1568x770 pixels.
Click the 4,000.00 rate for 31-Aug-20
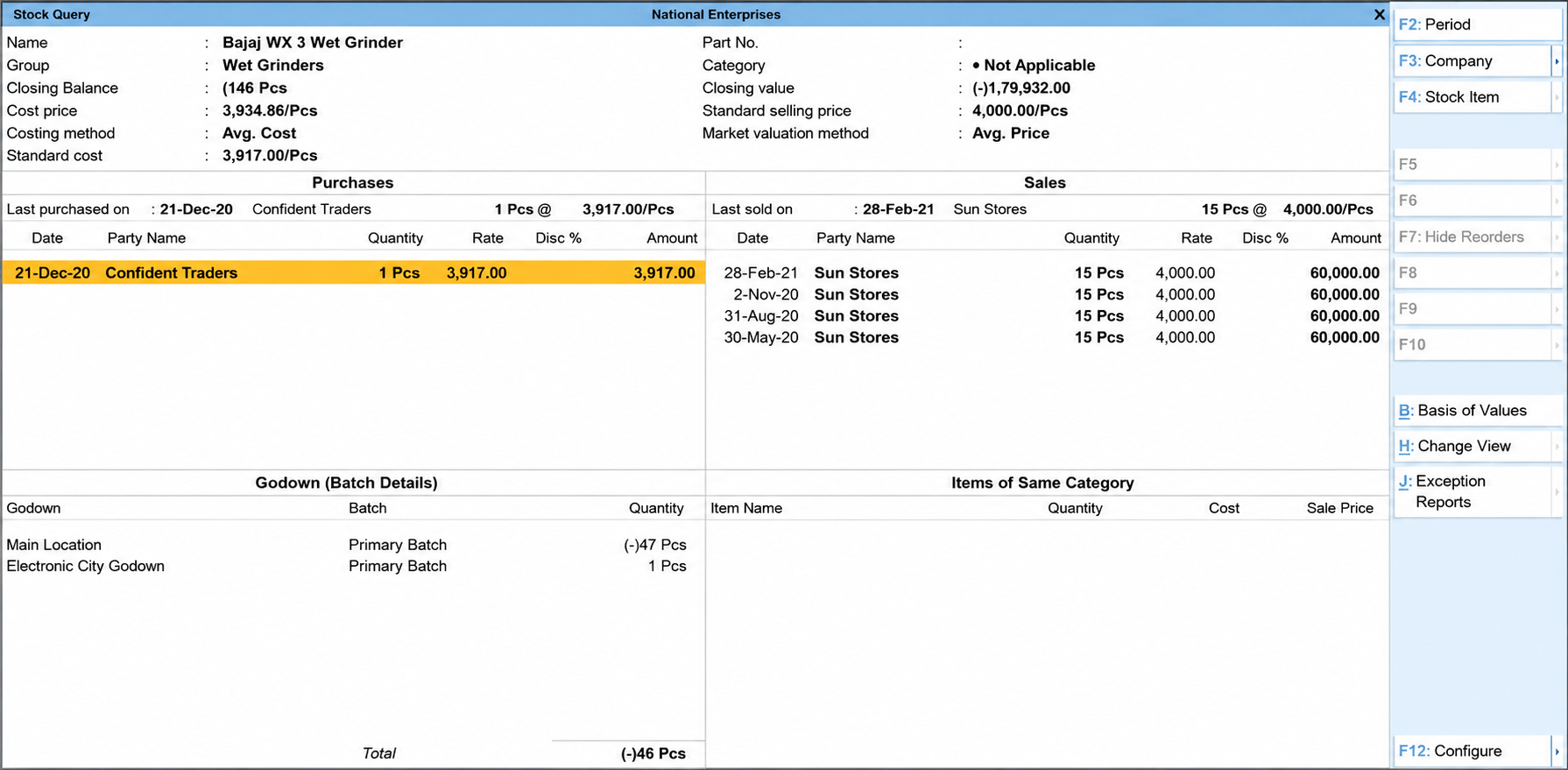pyautogui.click(x=1185, y=316)
